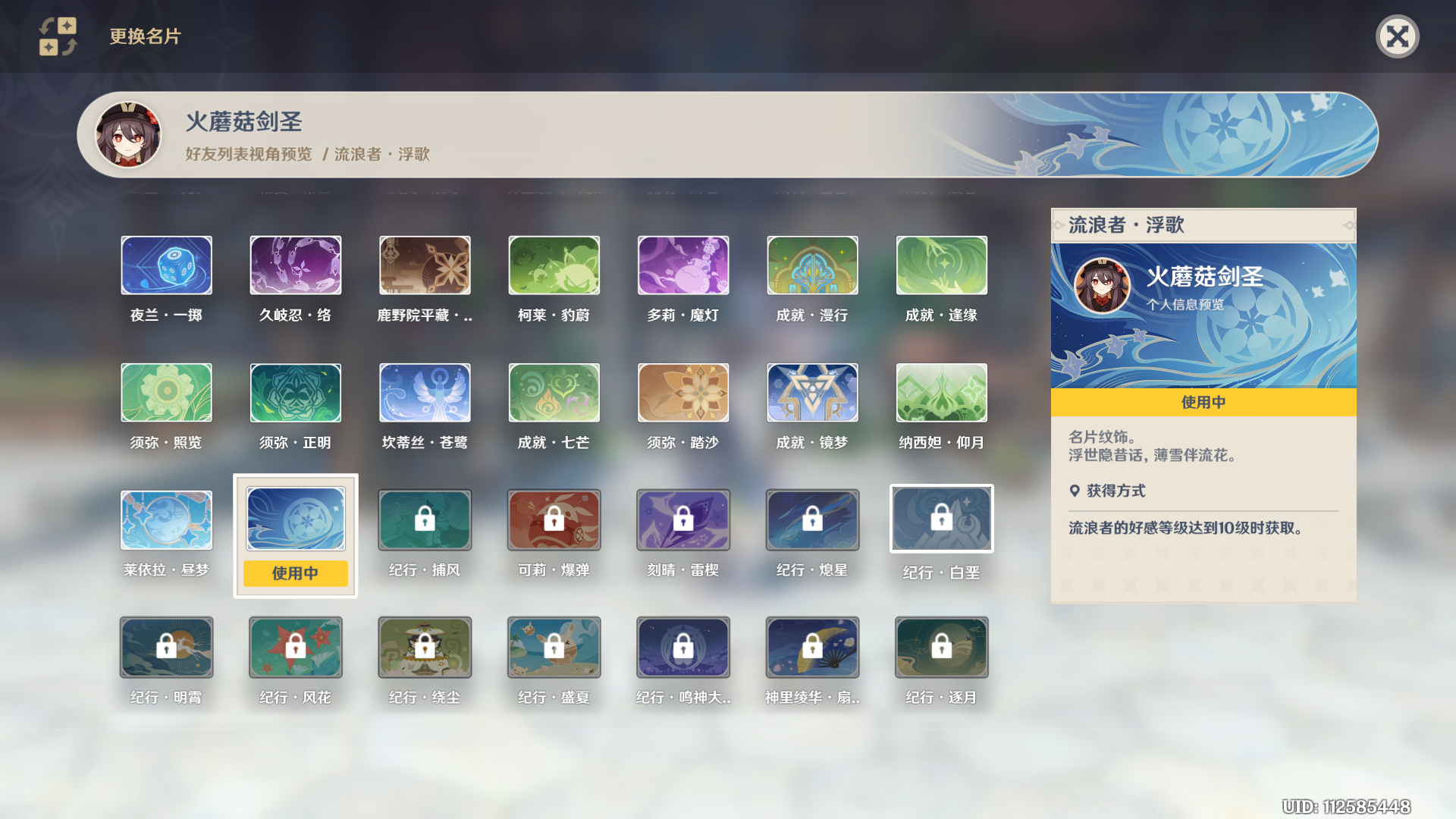Select the 久岐忍・络 namecard icon
This screenshot has height=819, width=1456.
296,265
